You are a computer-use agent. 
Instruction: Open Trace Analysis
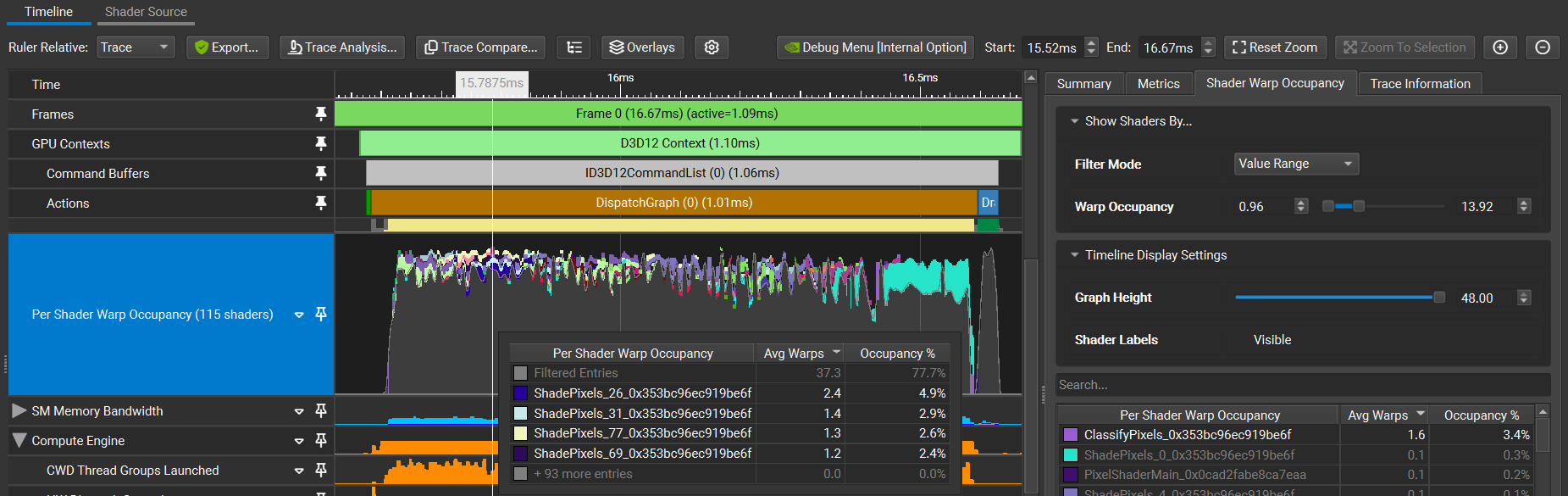pos(342,47)
